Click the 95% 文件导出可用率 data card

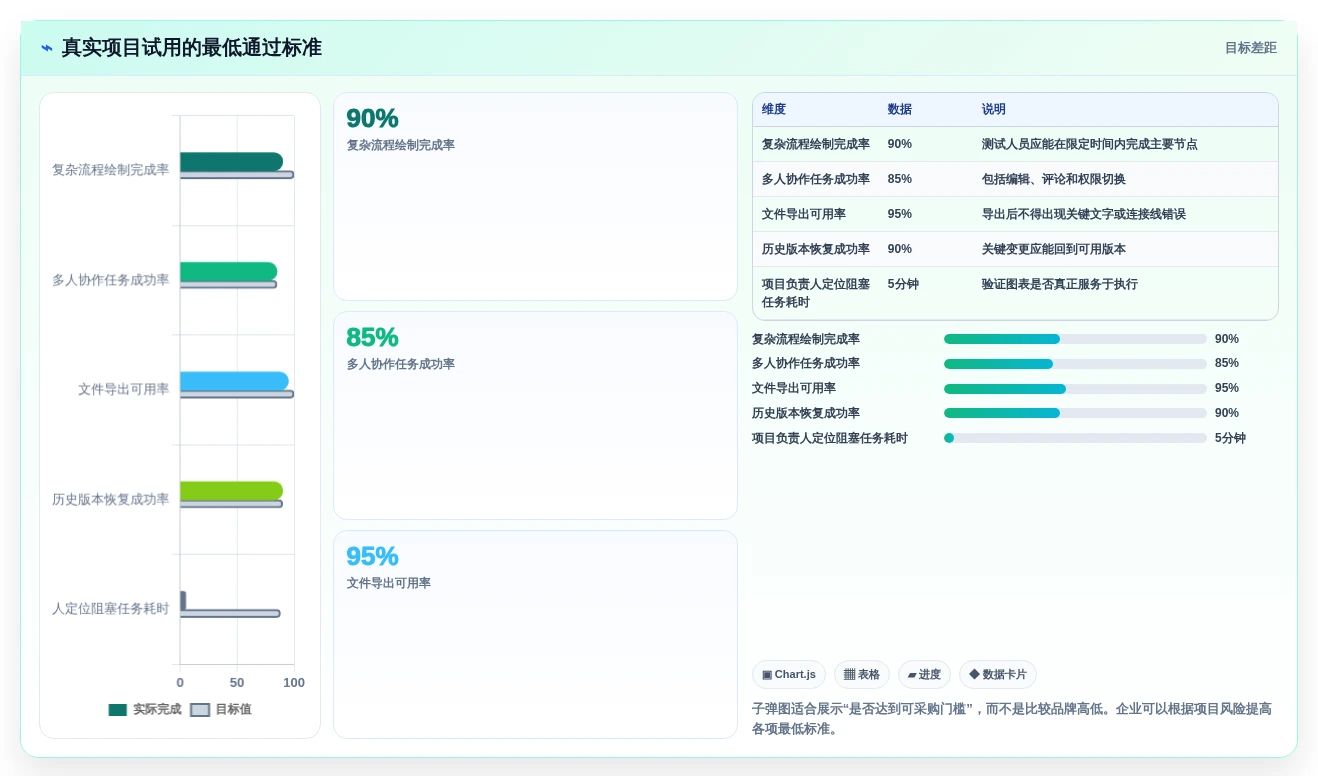point(535,634)
